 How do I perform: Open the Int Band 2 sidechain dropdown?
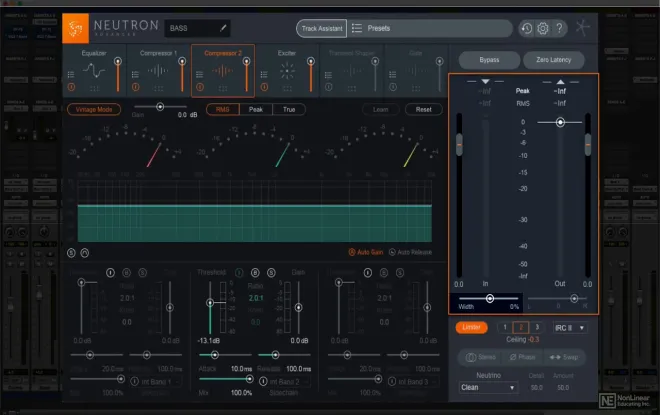click(x=289, y=382)
